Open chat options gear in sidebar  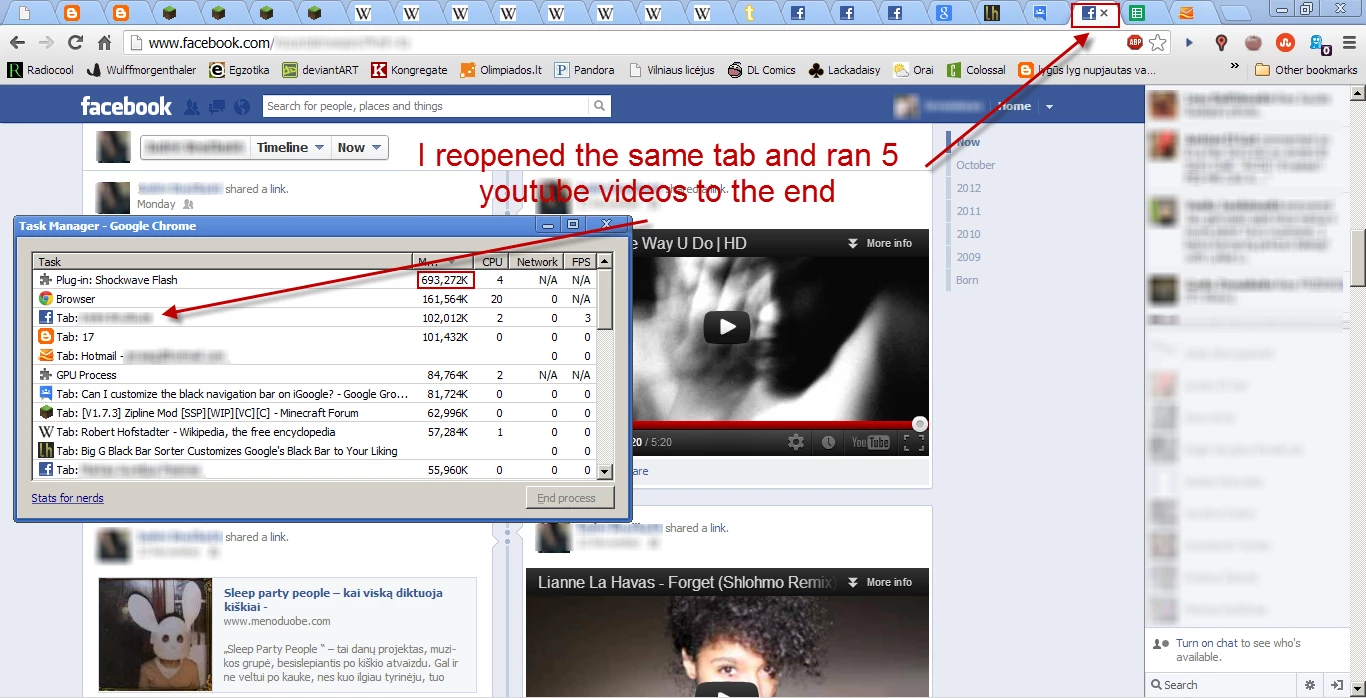point(1310,685)
